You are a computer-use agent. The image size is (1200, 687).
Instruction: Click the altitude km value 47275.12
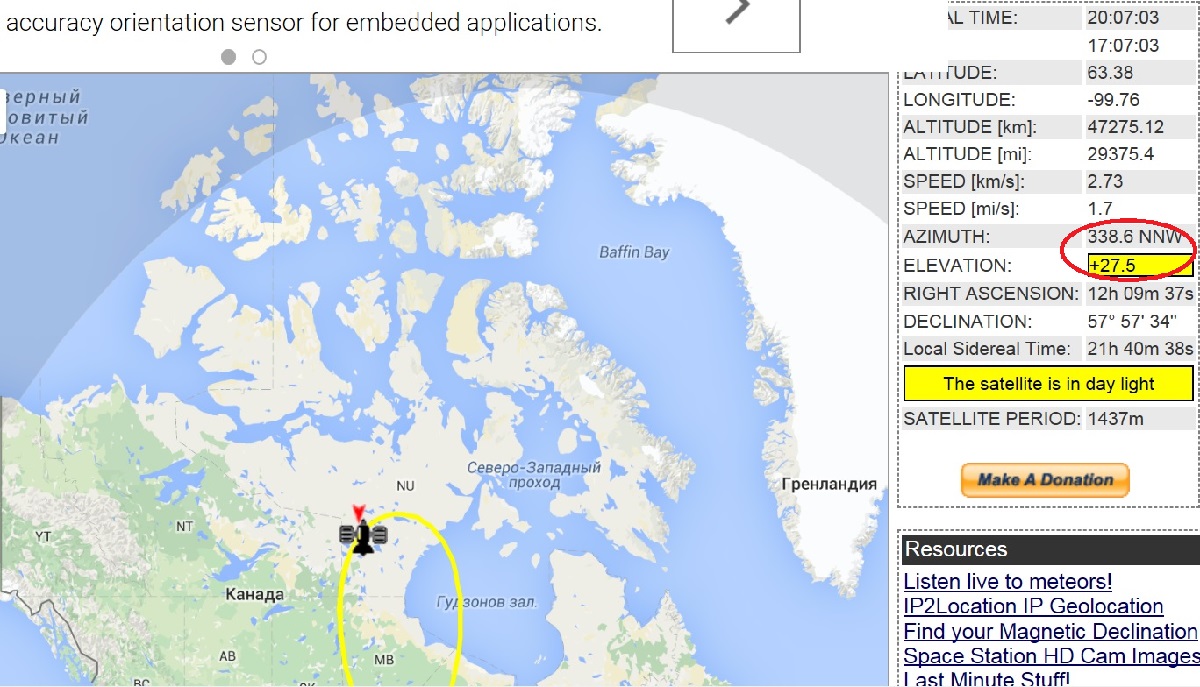click(1125, 127)
